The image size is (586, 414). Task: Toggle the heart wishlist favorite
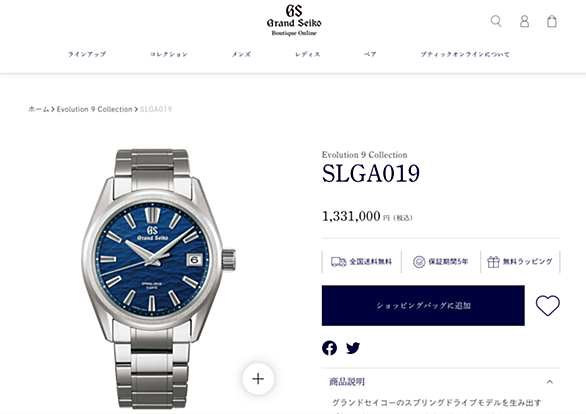point(548,305)
